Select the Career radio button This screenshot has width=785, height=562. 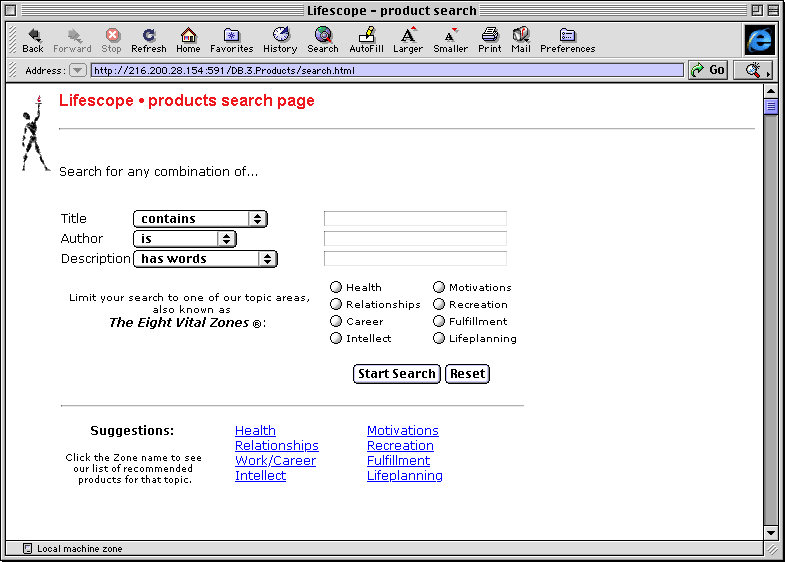(x=336, y=321)
